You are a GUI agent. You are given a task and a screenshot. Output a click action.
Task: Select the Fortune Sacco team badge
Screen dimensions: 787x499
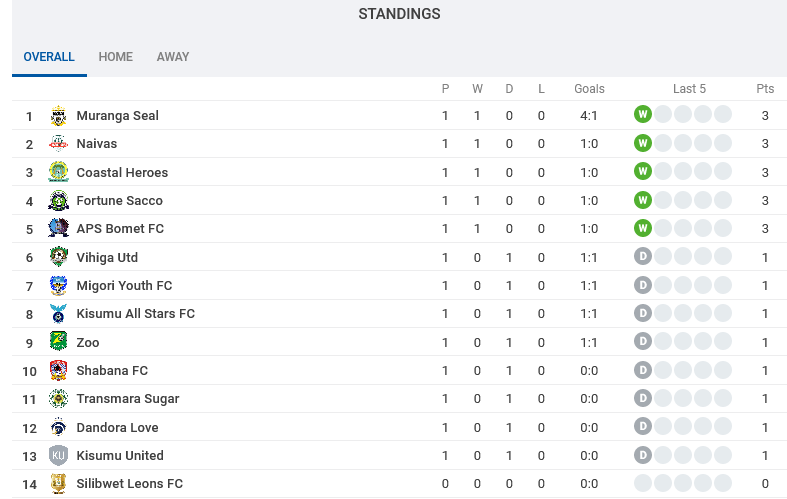pyautogui.click(x=59, y=200)
